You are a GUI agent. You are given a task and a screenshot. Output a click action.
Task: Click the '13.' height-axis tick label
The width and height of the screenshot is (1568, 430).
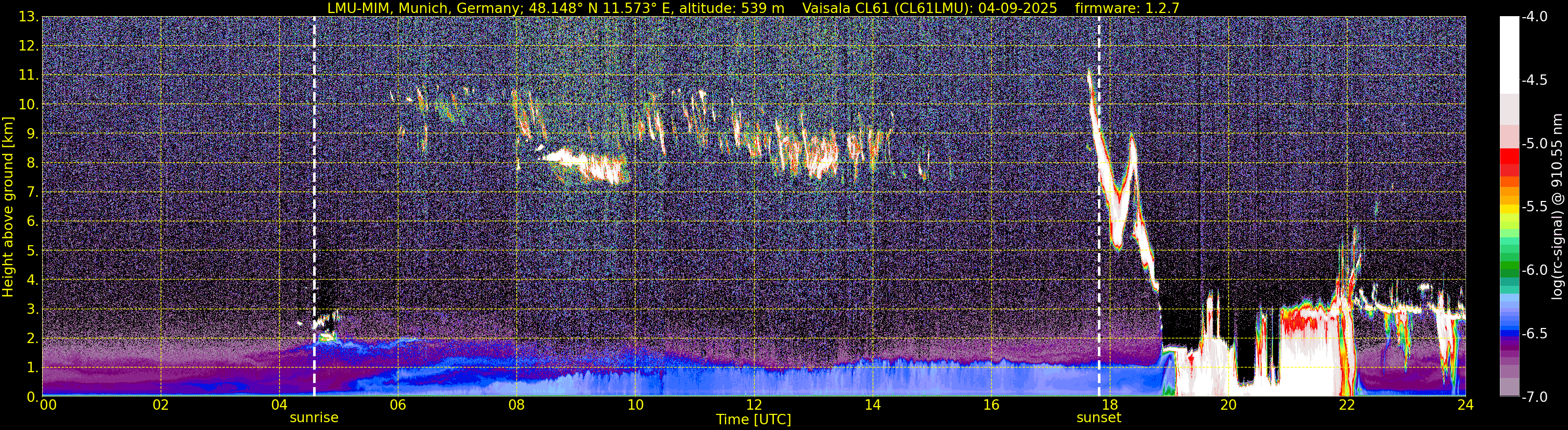[29, 17]
